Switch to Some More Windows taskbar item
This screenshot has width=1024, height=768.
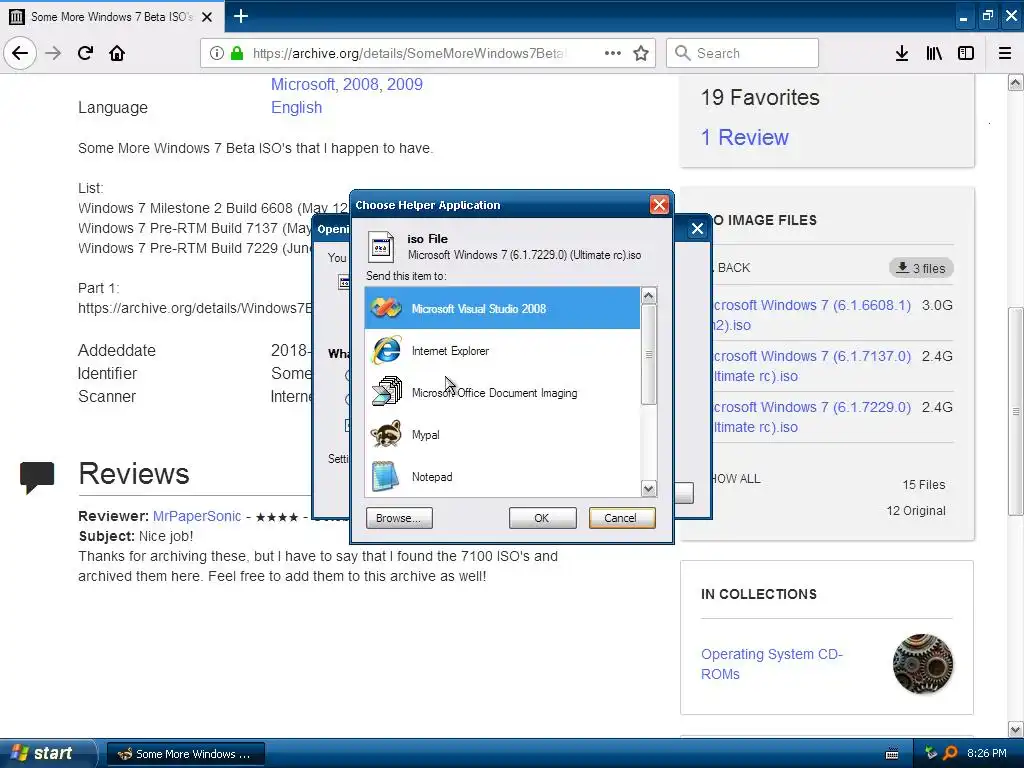coord(185,754)
